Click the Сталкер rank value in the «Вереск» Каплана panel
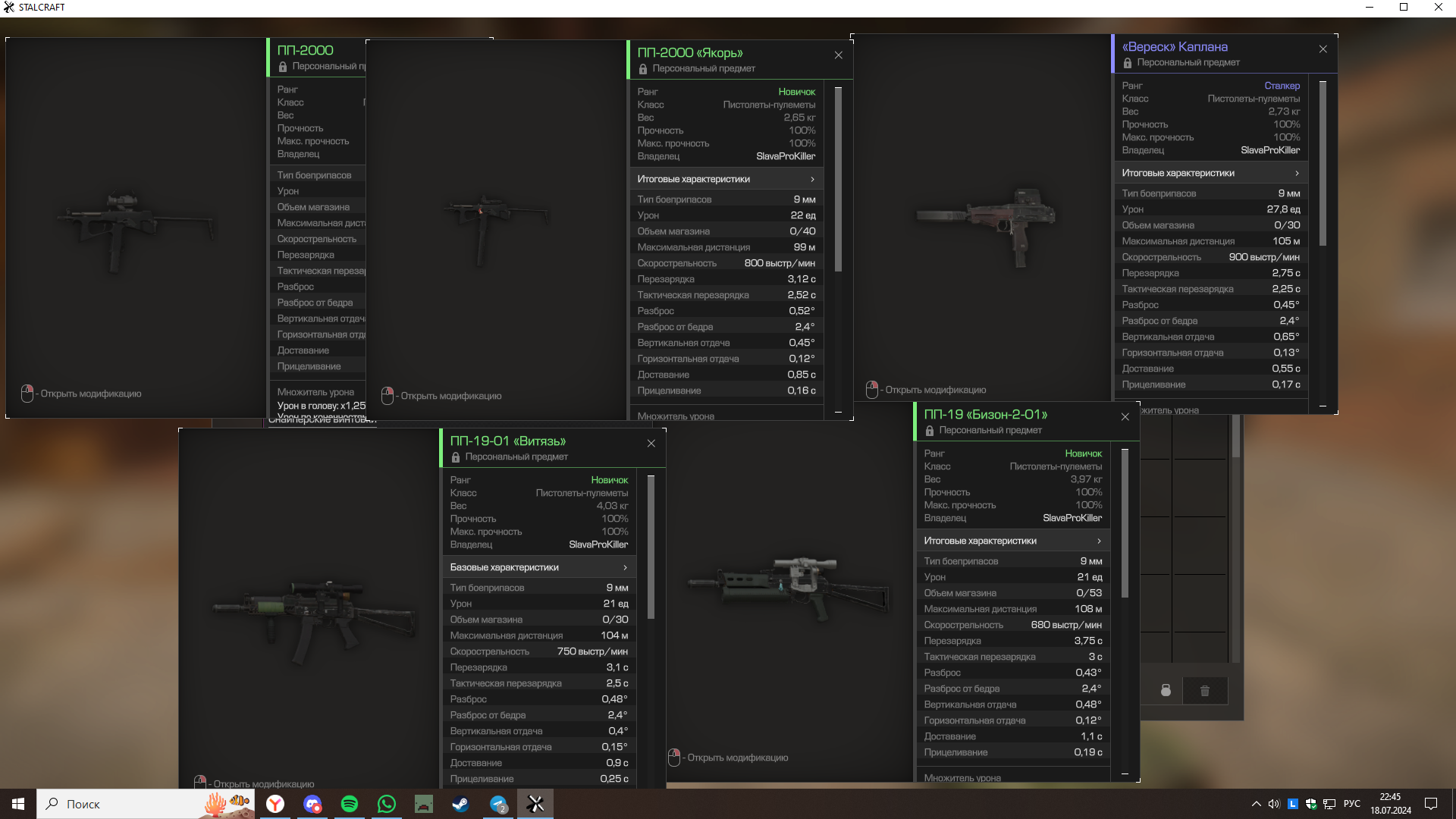The image size is (1456, 819). [x=1282, y=86]
